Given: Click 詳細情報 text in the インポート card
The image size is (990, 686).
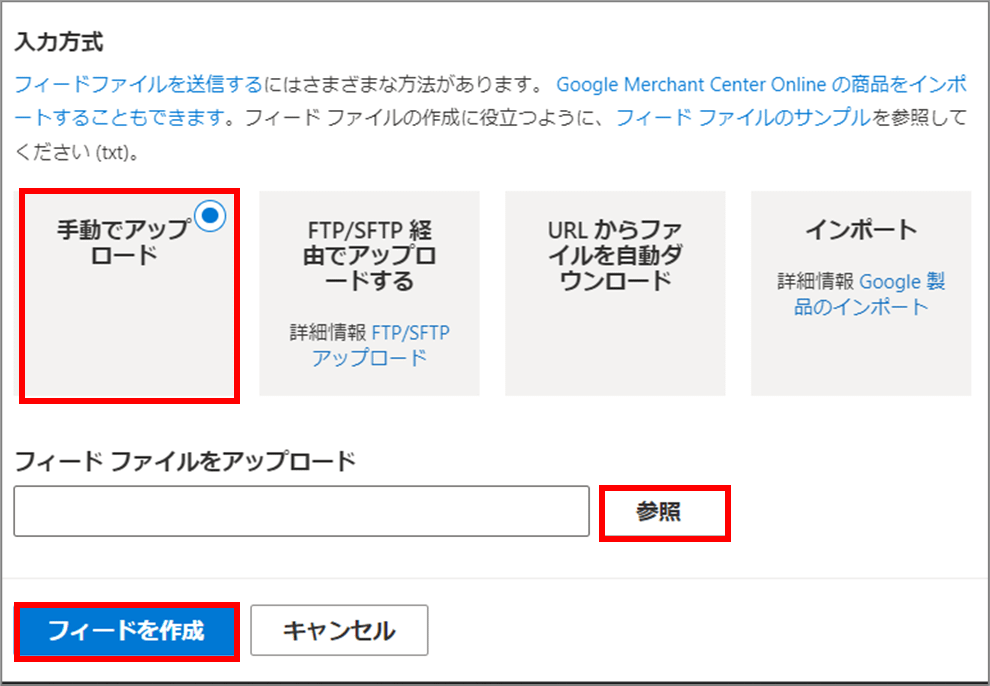Looking at the screenshot, I should (816, 282).
